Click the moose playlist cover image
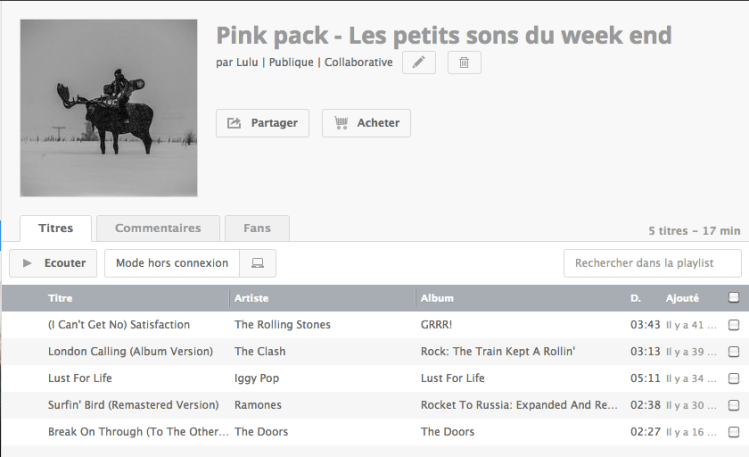 (109, 108)
